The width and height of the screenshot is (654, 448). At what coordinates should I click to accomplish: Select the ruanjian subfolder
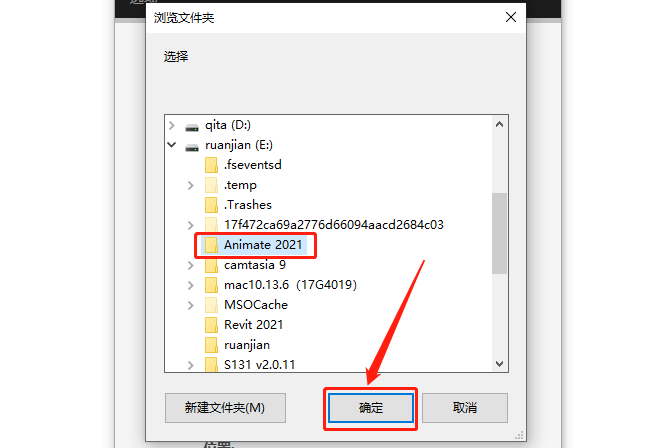tap(247, 345)
